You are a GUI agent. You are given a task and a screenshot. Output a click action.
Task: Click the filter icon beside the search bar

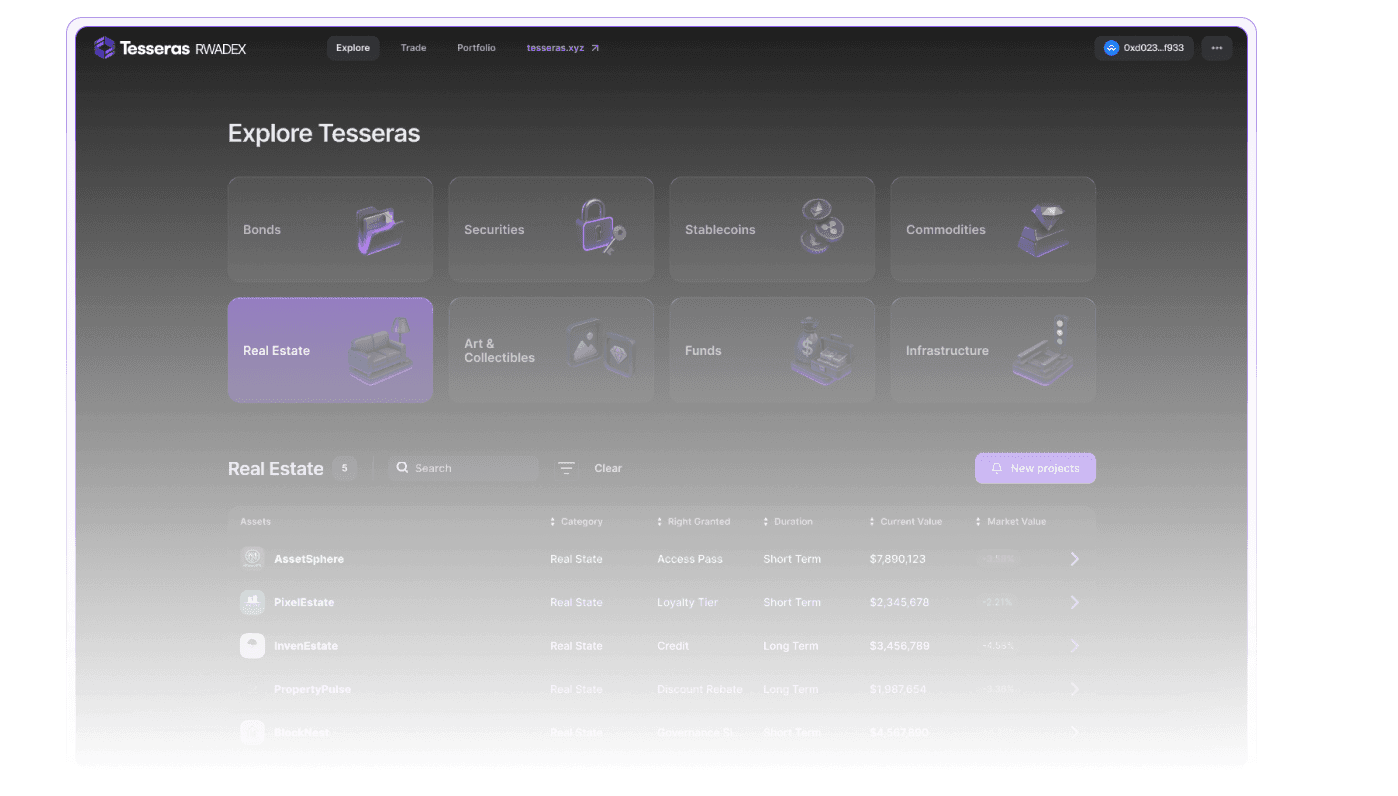click(566, 468)
